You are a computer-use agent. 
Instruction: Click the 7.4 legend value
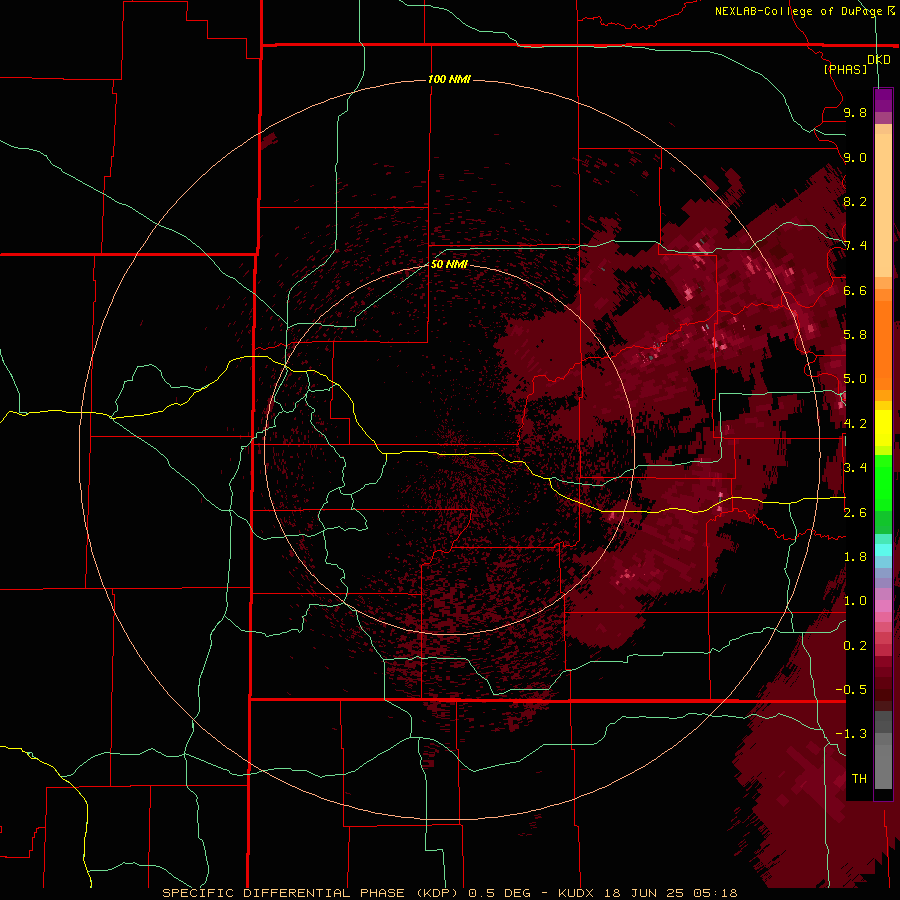855,246
